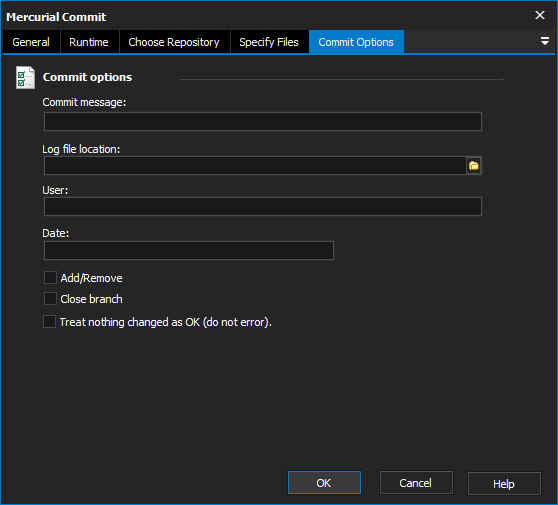Tick the Close branch checkbox
The image size is (558, 505).
tap(50, 299)
